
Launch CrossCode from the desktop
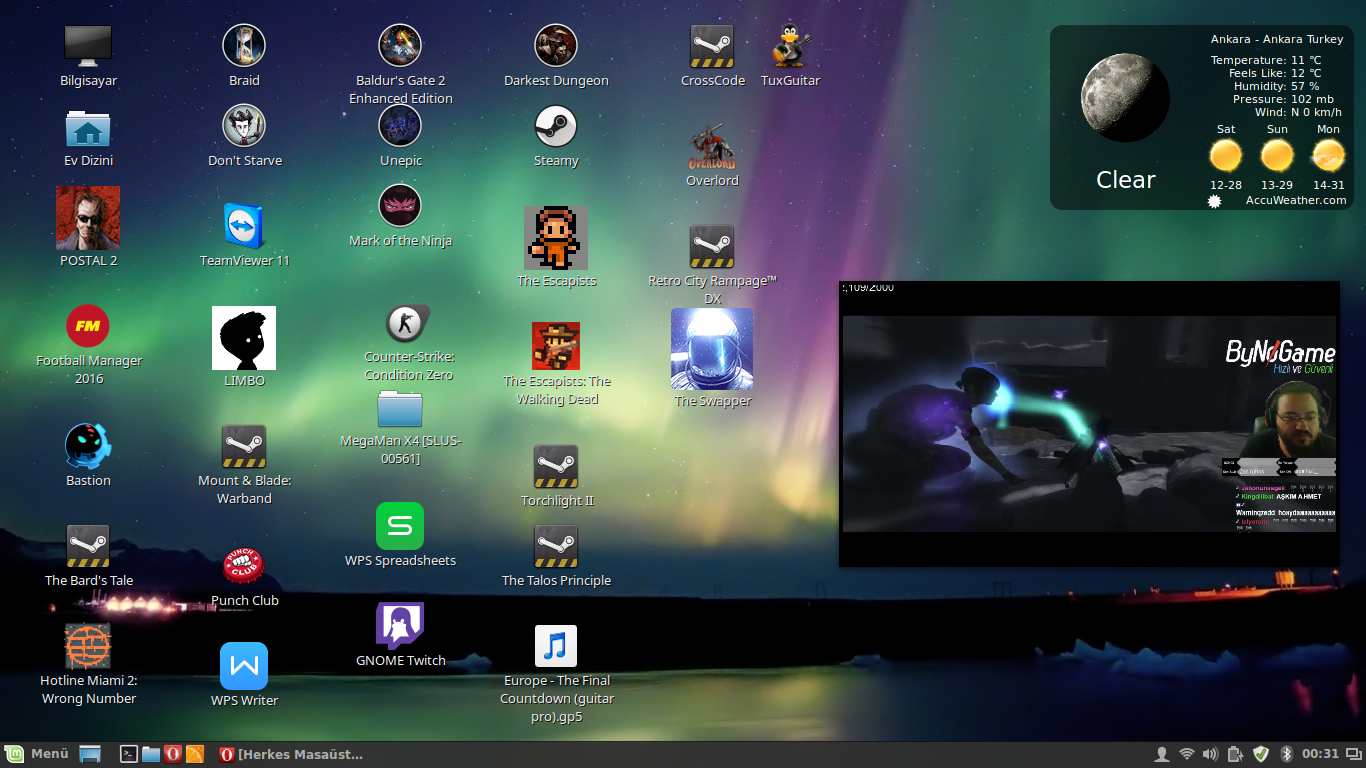coord(712,46)
